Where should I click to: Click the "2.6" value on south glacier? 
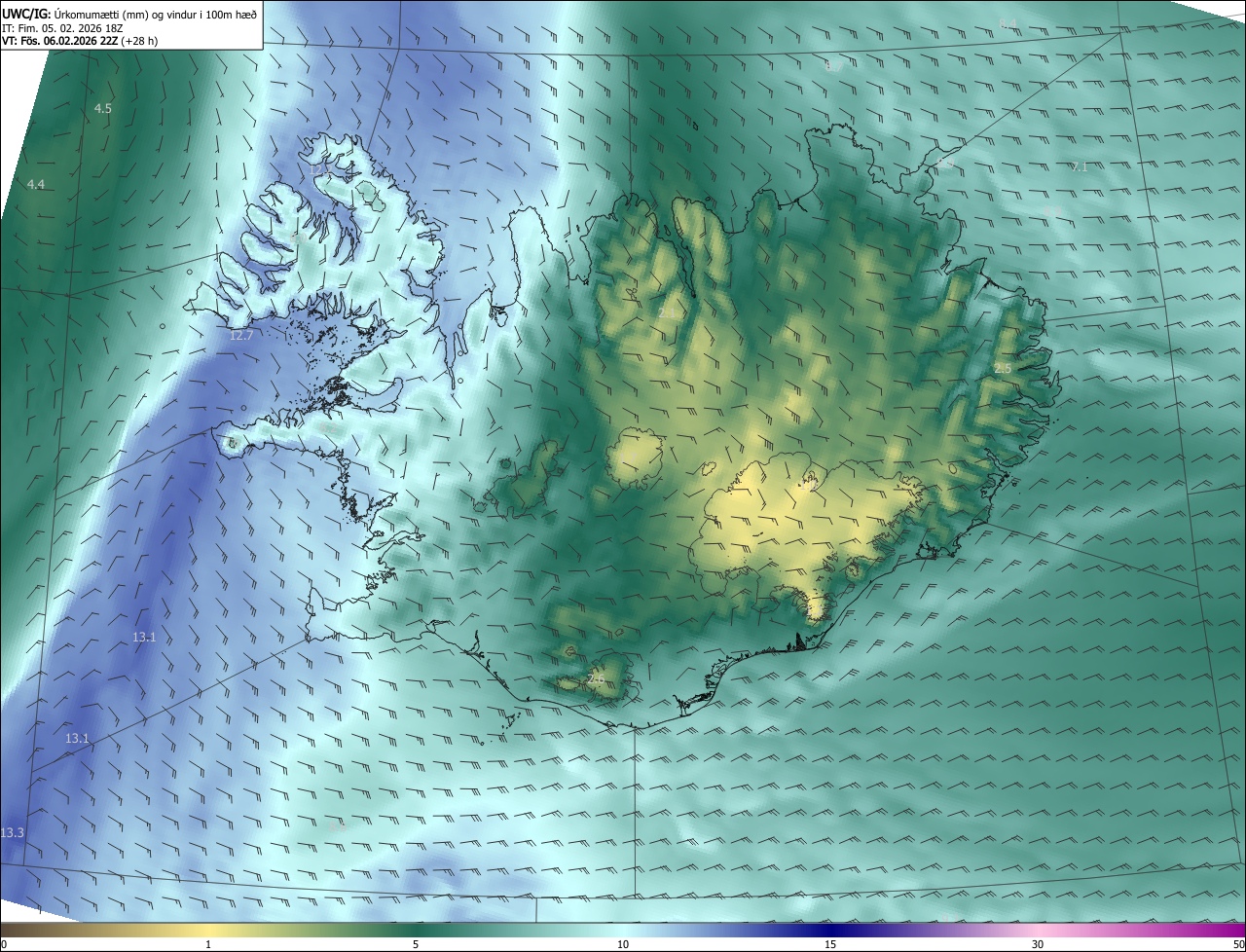tap(596, 679)
